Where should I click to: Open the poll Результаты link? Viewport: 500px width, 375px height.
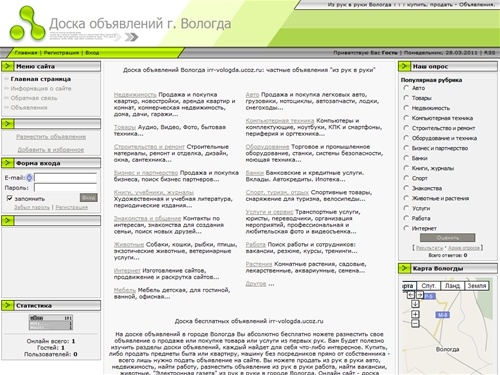coord(430,248)
